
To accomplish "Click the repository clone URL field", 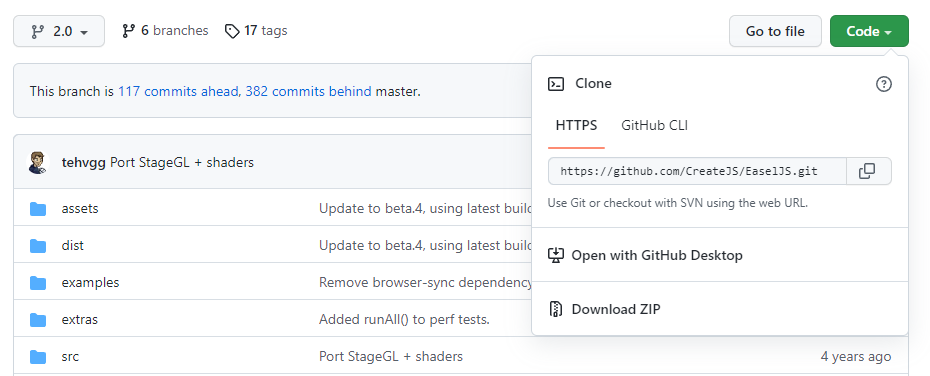I will [697, 171].
